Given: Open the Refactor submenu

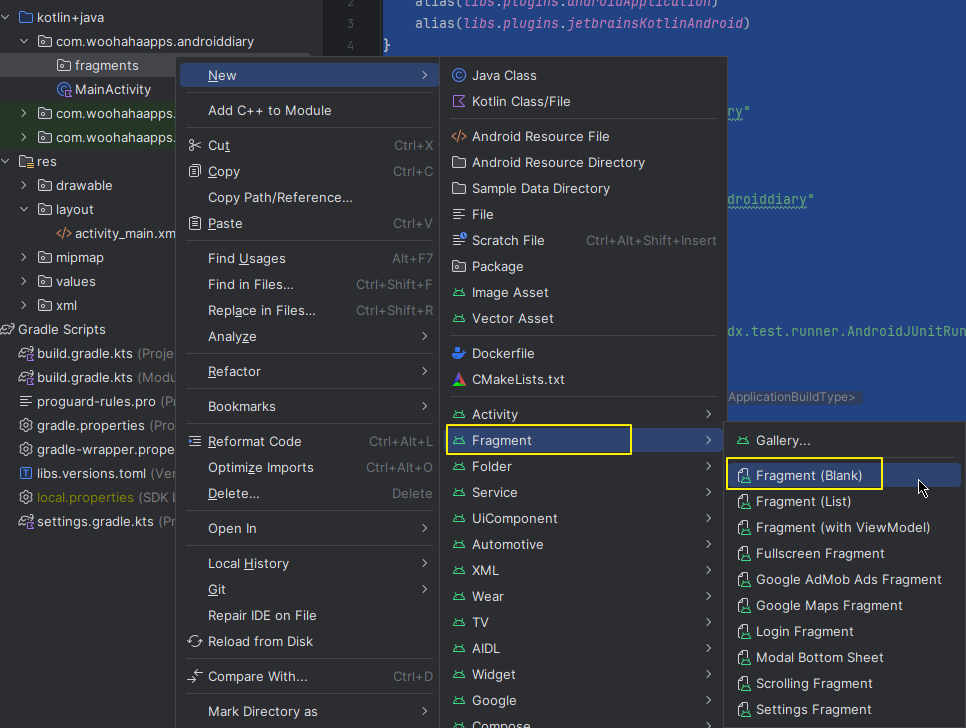Looking at the screenshot, I should [x=309, y=371].
